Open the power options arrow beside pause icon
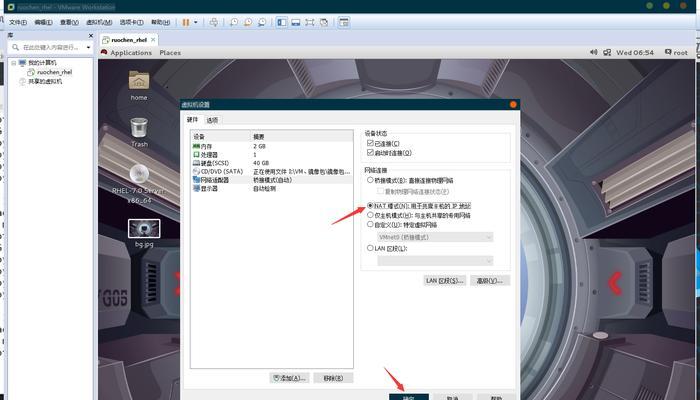Screen dimensions: 700x400 tap(196, 22)
